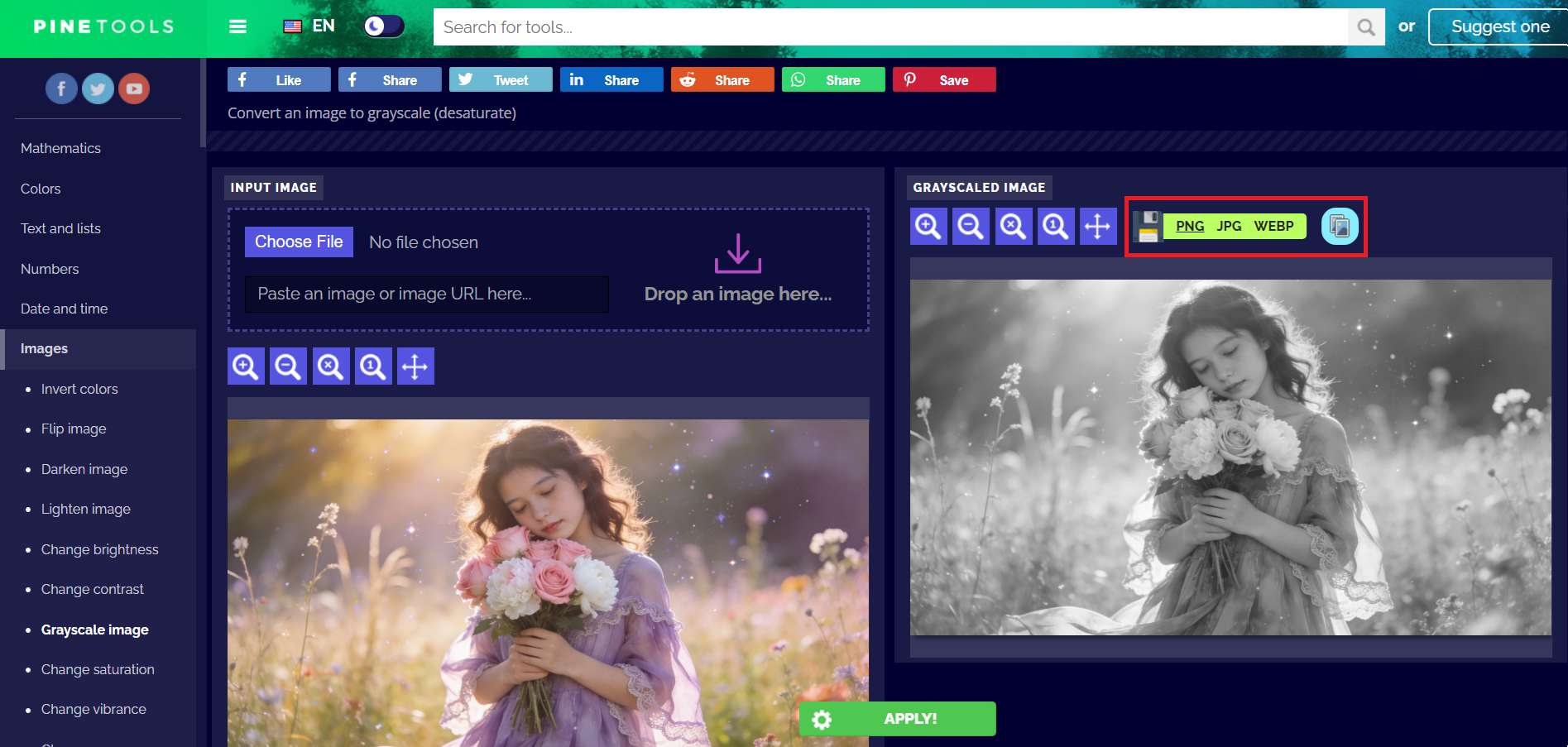Open the EN language selector

tap(309, 26)
